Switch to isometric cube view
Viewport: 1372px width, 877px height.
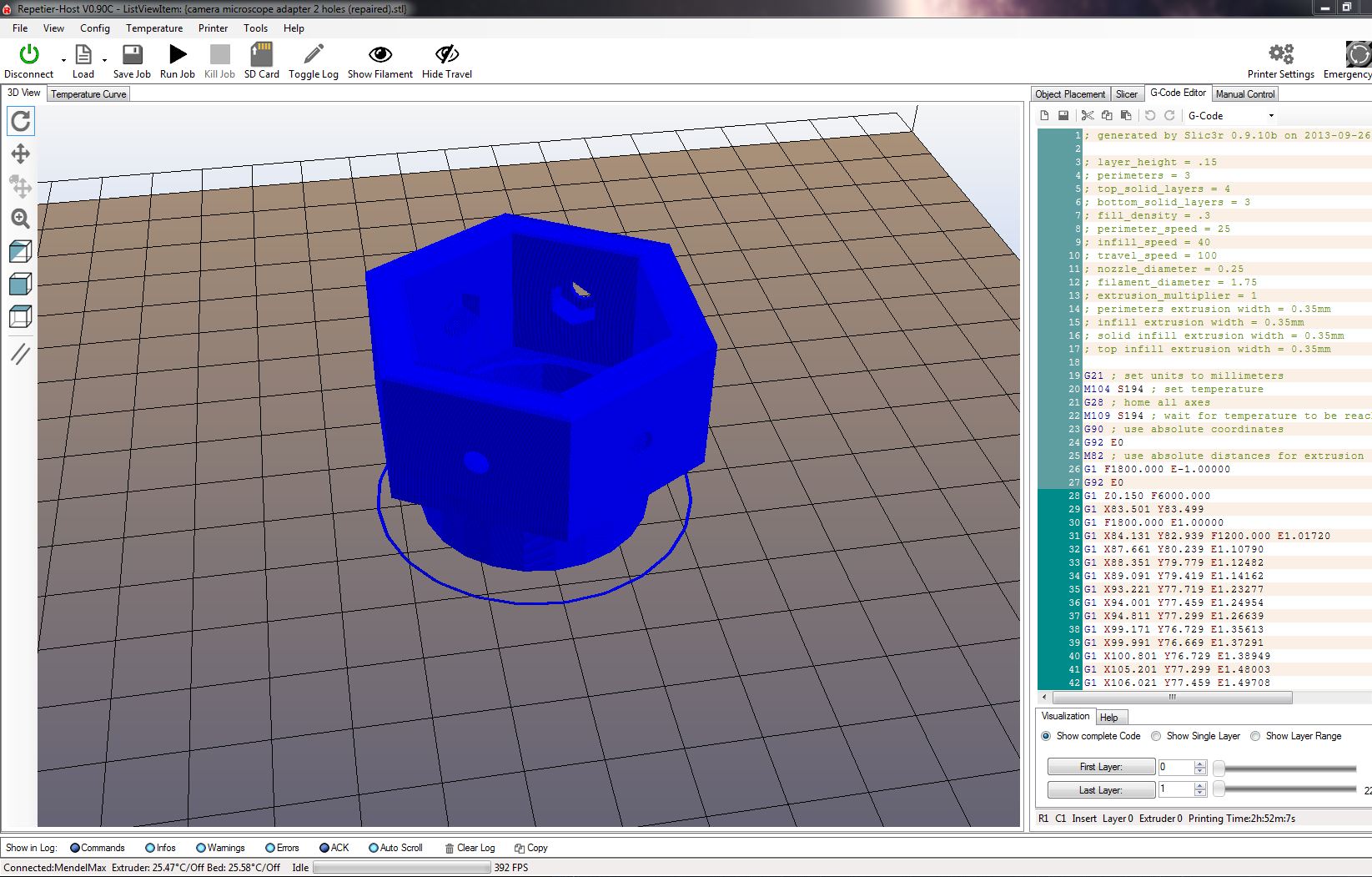pyautogui.click(x=20, y=251)
